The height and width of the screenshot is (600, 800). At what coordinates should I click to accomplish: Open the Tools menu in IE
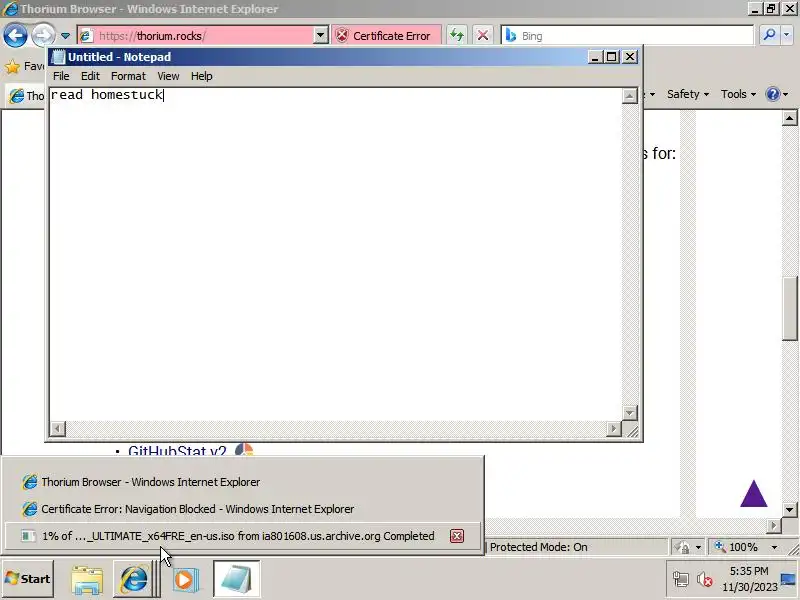(x=738, y=94)
